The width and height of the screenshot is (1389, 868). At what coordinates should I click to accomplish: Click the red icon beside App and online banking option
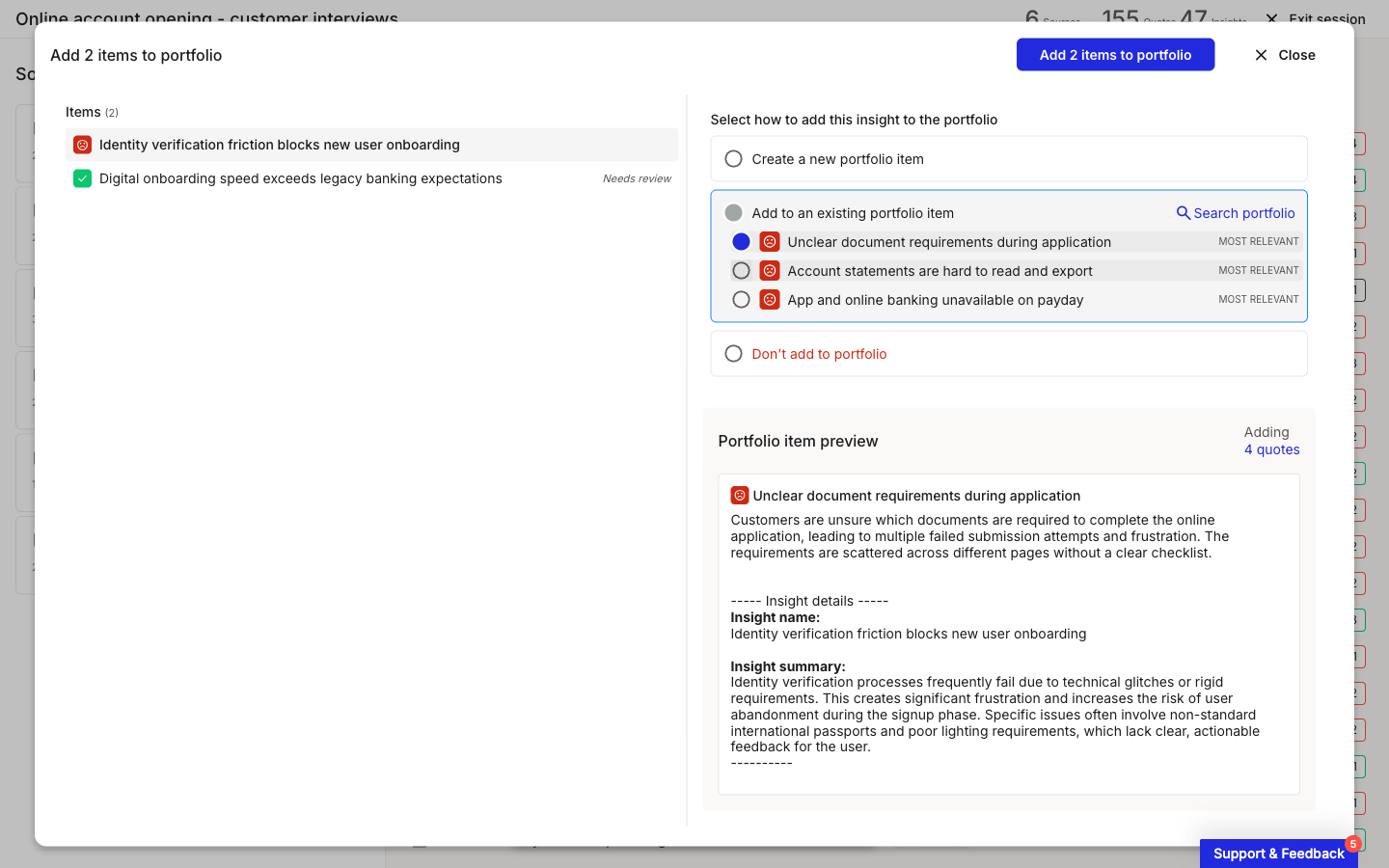770,300
